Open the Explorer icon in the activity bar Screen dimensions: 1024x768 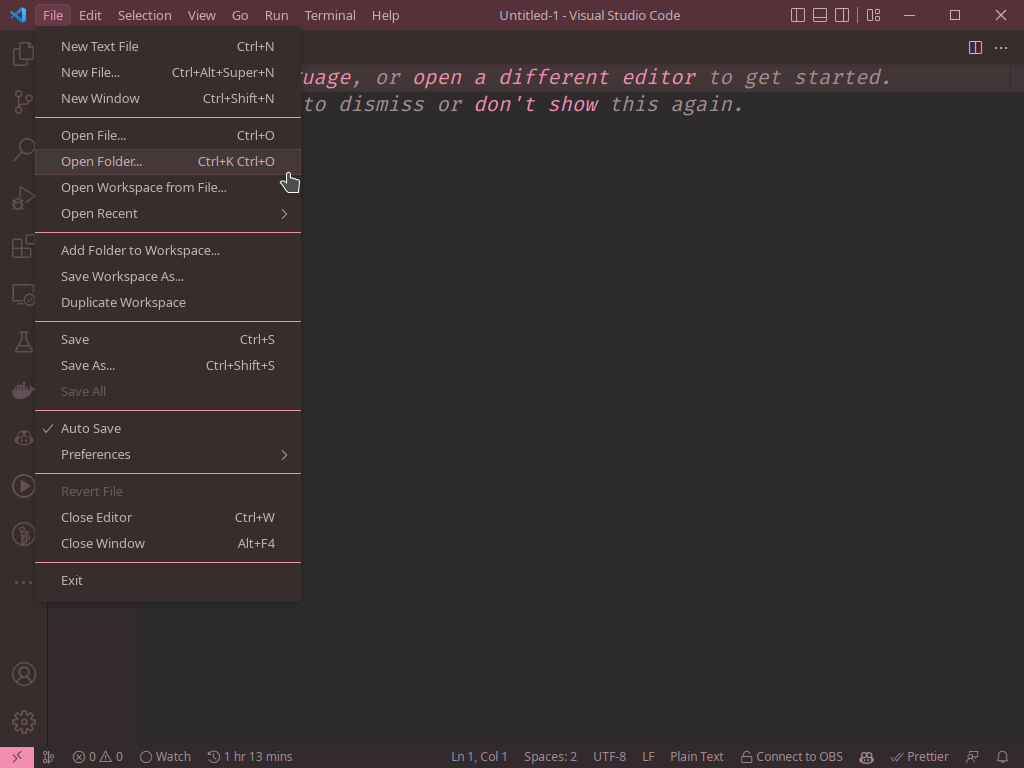click(23, 53)
